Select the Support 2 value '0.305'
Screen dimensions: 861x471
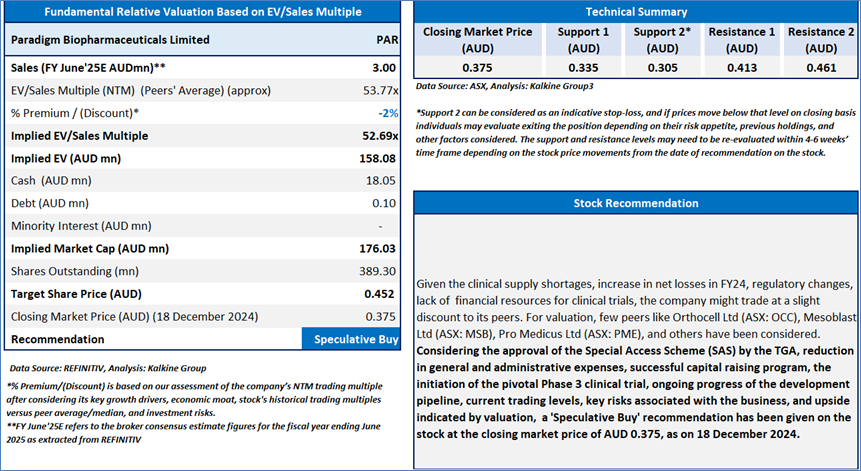[x=662, y=68]
